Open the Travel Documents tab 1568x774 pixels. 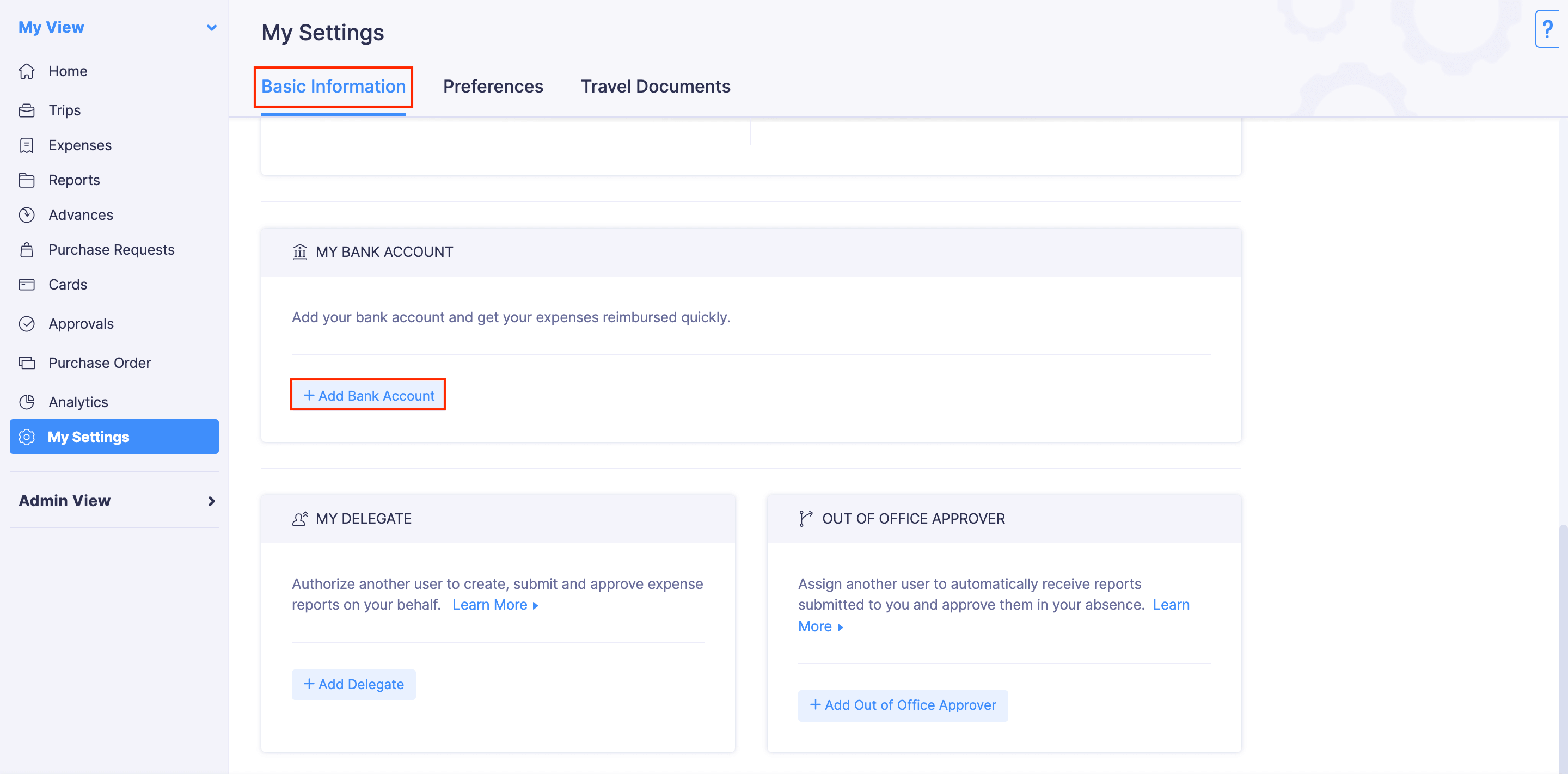655,87
